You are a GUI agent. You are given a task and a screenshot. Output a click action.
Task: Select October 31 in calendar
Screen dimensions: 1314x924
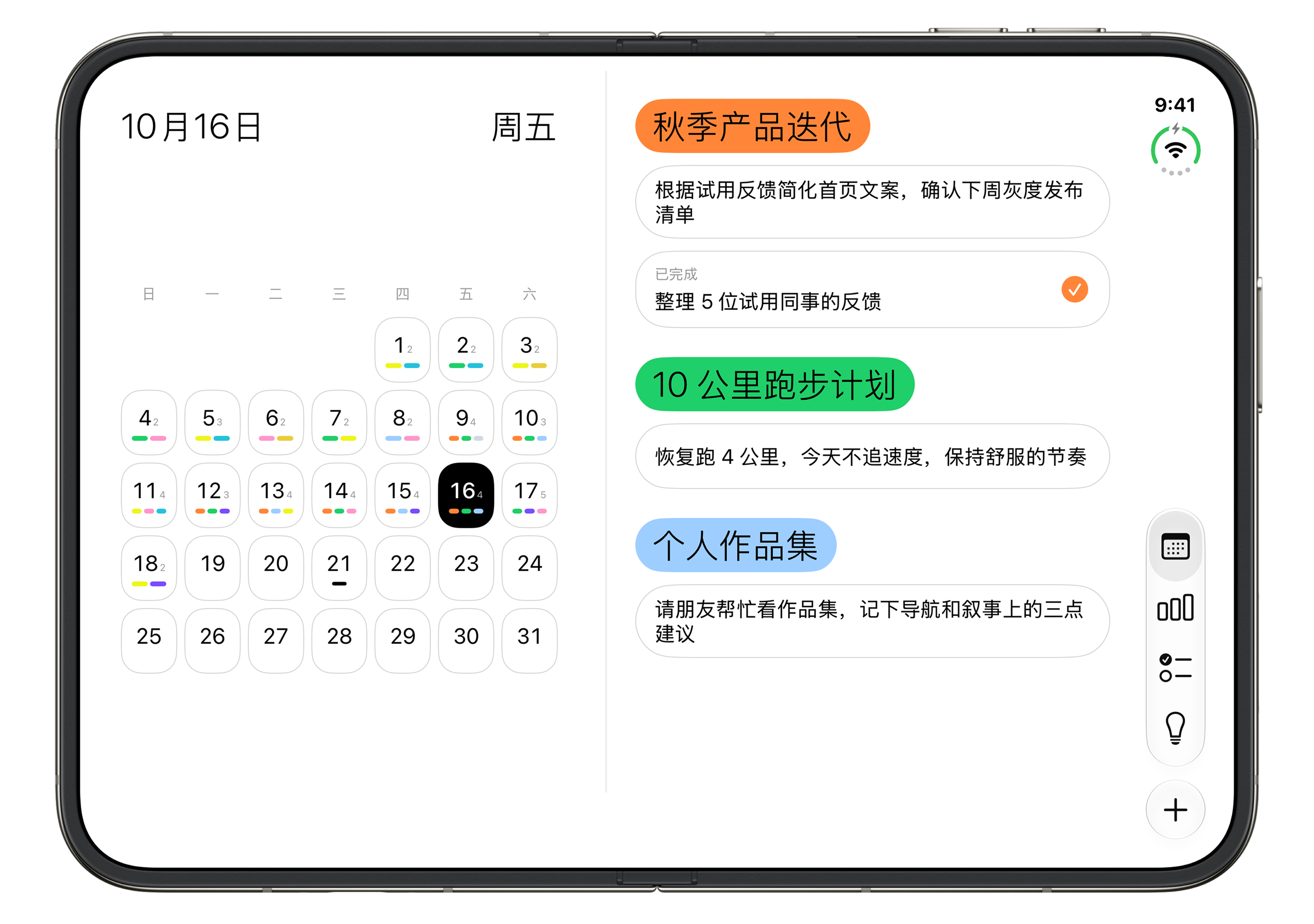[x=529, y=640]
